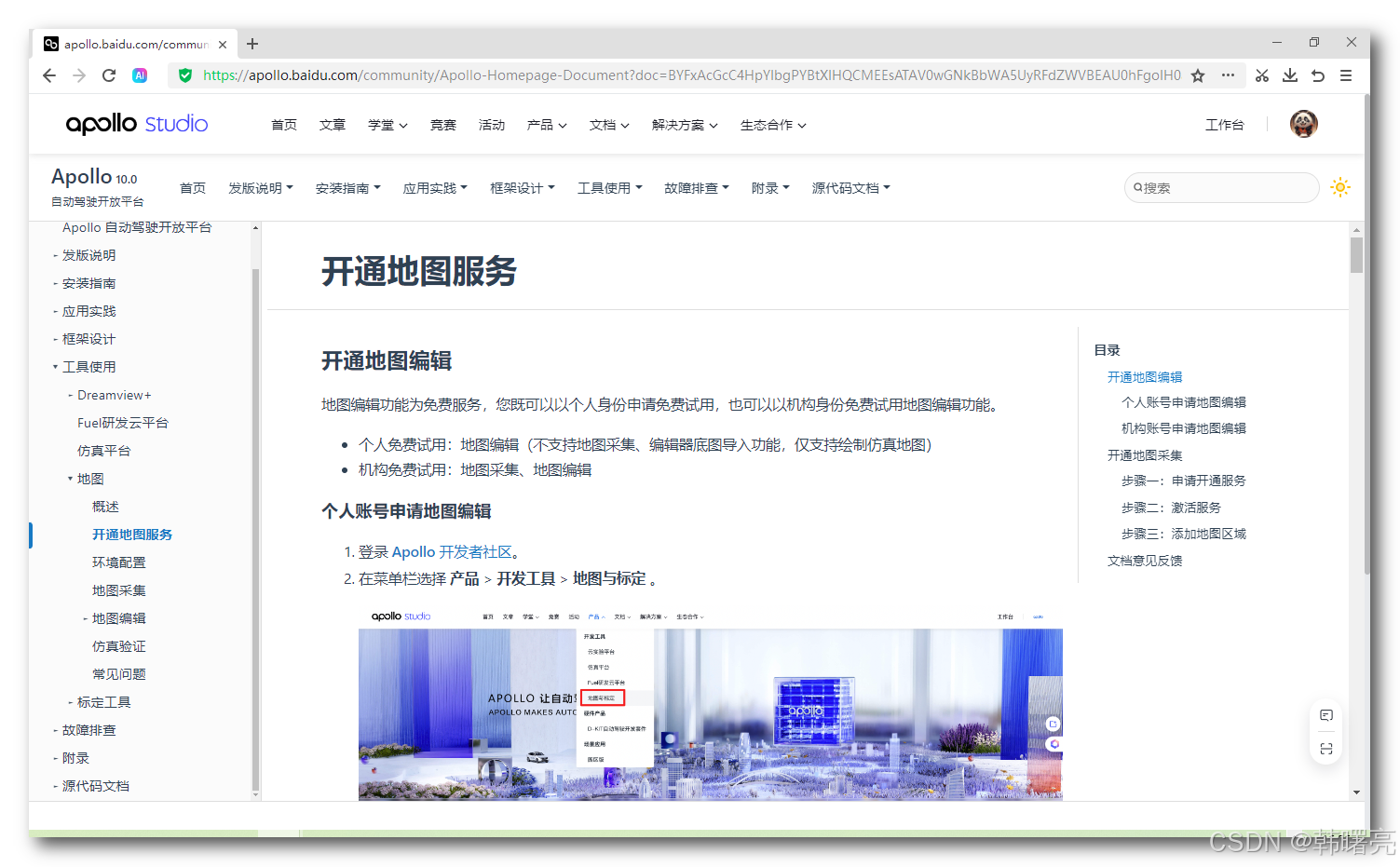
Task: Open 仿真验证 in the sidebar
Action: pos(119,646)
